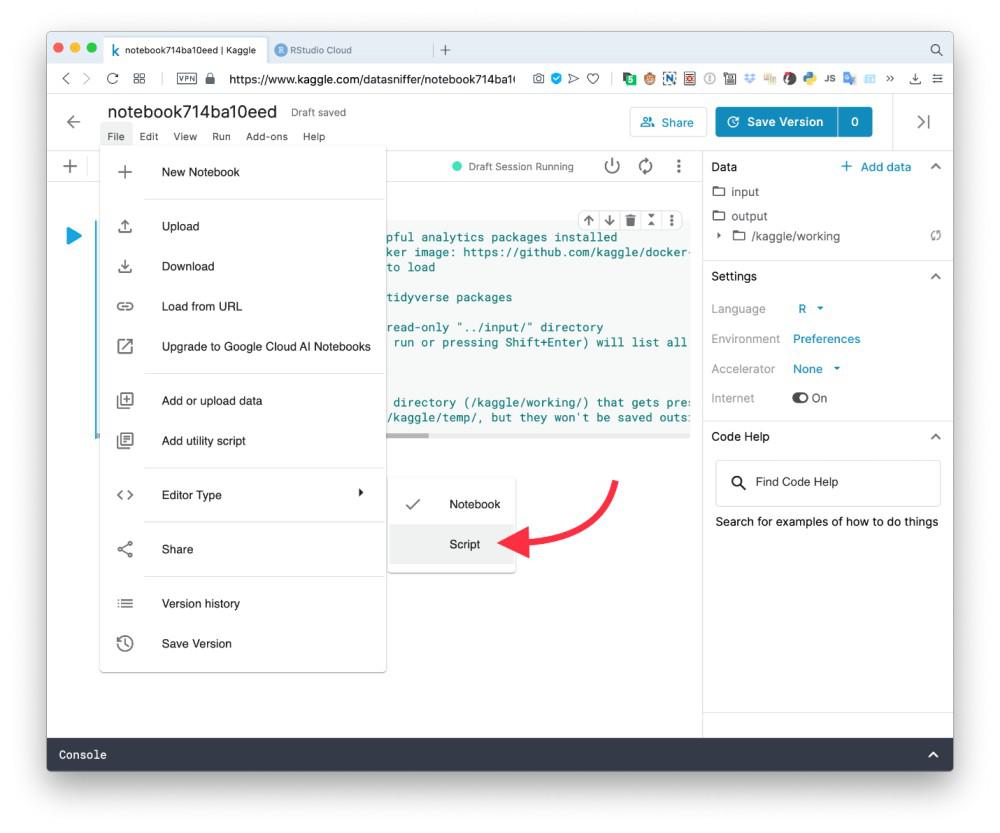Expand the /kaggle/working folder tree
This screenshot has width=1000, height=833.
(x=719, y=236)
